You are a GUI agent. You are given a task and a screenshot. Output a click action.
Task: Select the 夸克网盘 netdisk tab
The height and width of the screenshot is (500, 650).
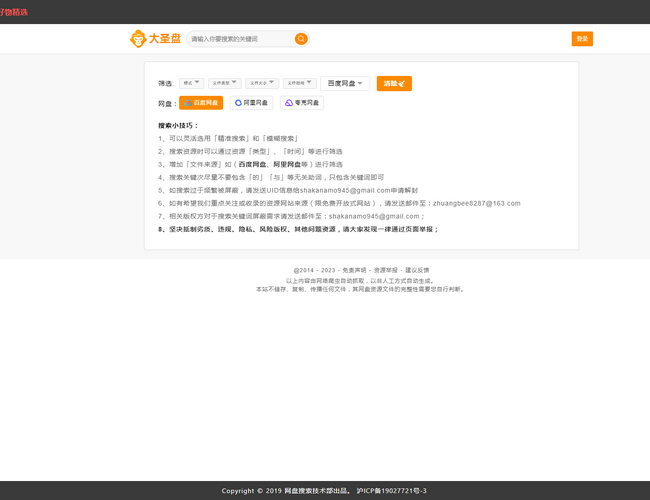pos(302,103)
